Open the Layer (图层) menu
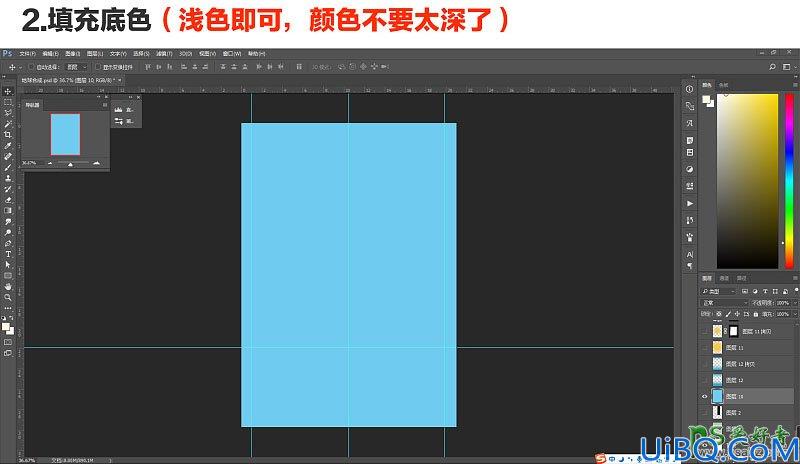Image resolution: width=800 pixels, height=464 pixels. pos(95,54)
